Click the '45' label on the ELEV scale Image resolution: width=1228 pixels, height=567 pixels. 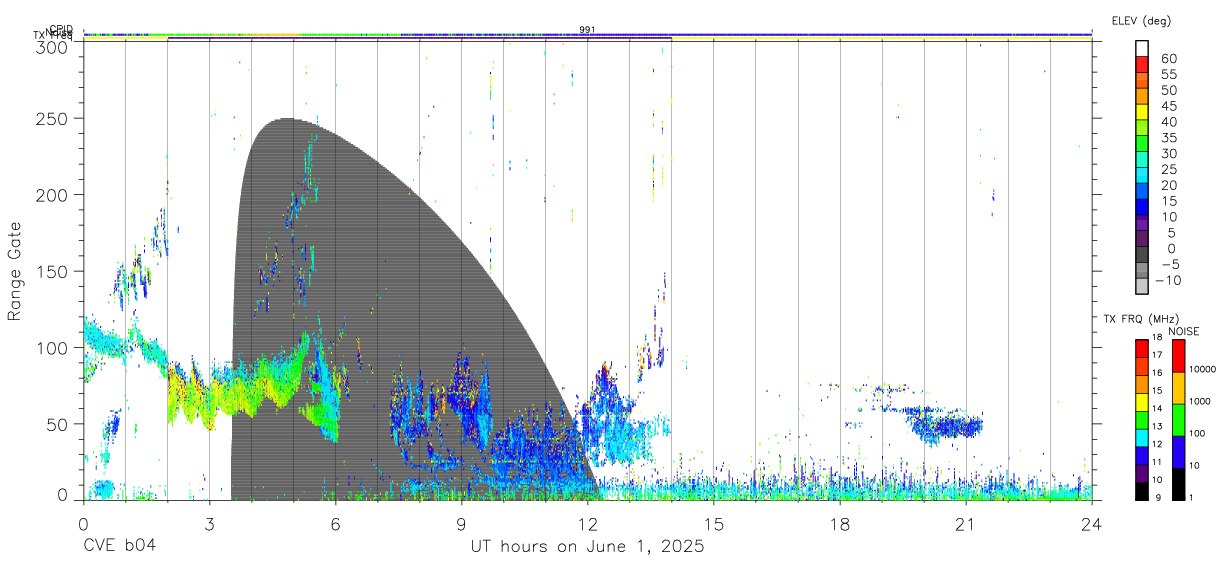1169,107
